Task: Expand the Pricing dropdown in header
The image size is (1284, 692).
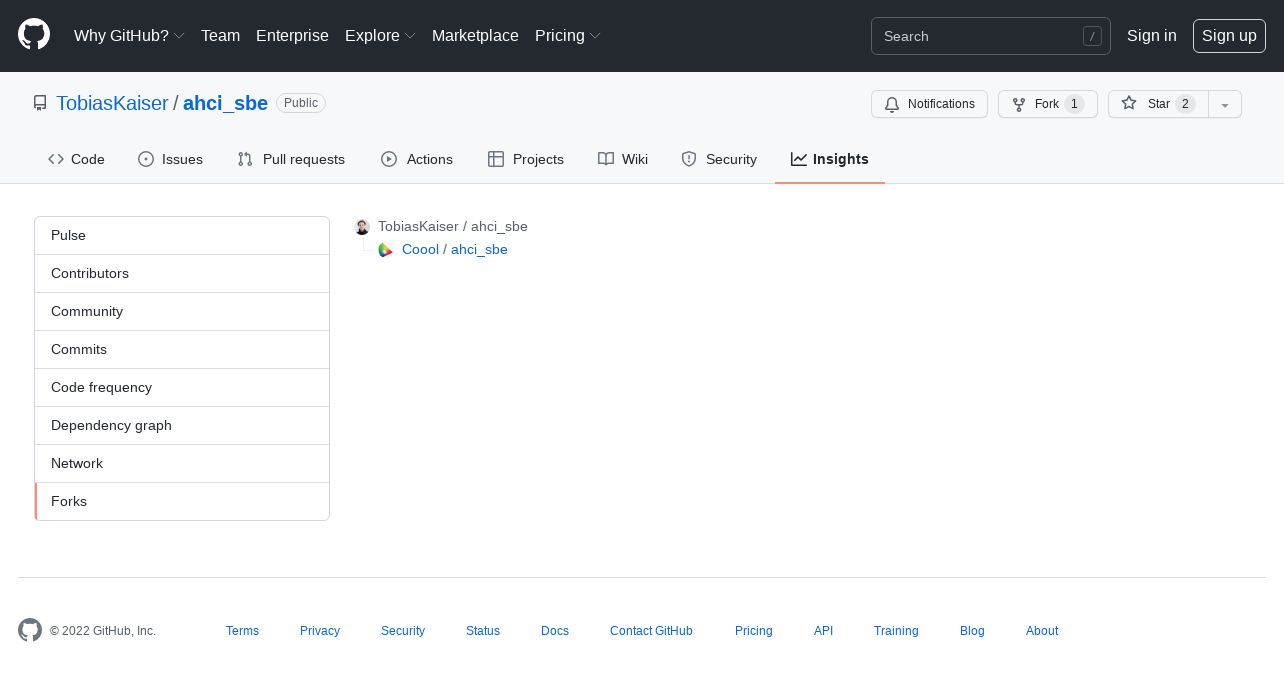Action: (567, 35)
